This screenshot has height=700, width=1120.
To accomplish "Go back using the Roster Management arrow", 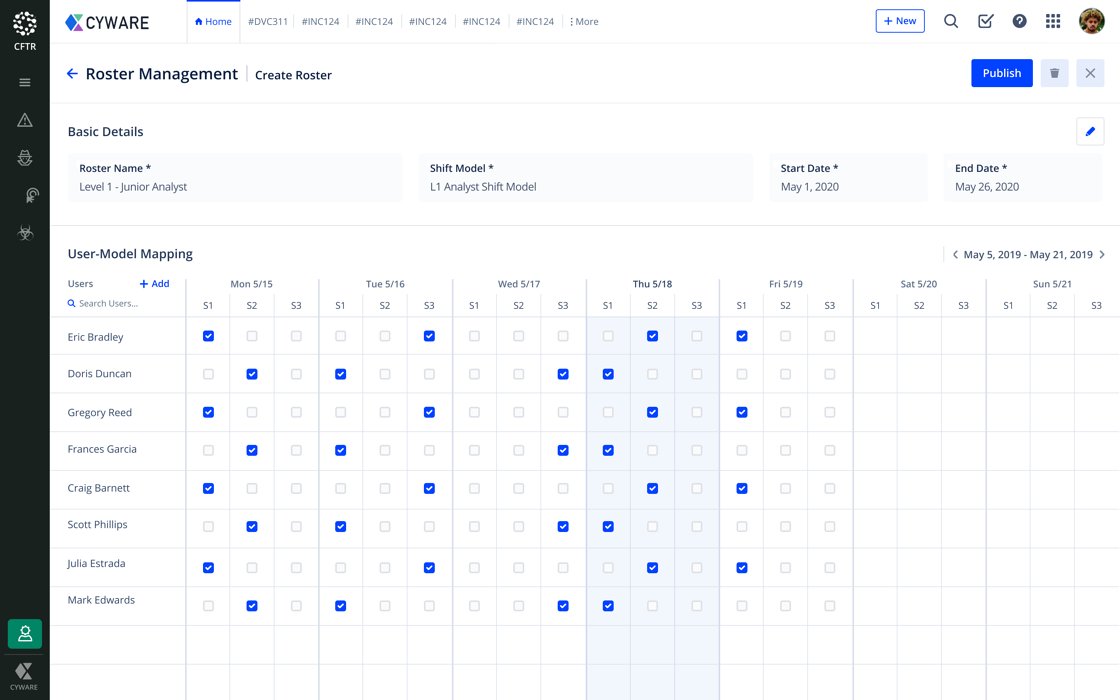I will 72,74.
